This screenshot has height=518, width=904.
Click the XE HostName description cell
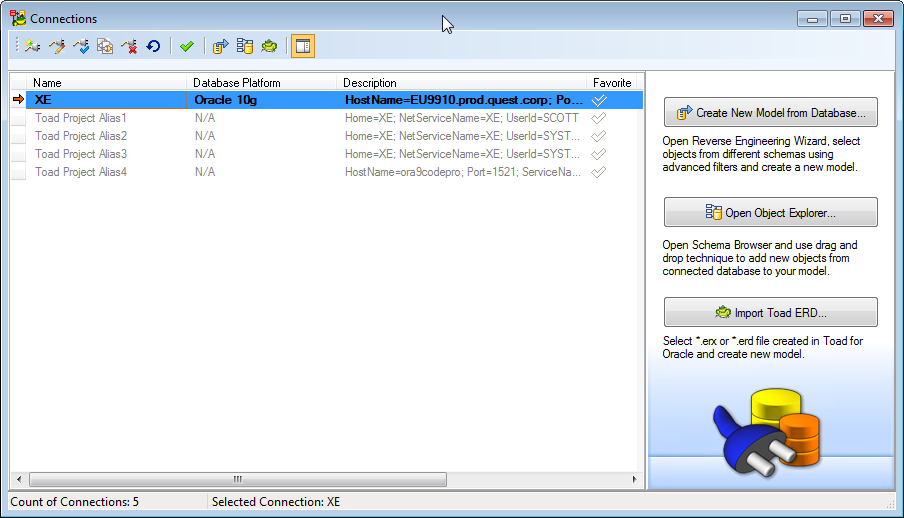(x=464, y=100)
